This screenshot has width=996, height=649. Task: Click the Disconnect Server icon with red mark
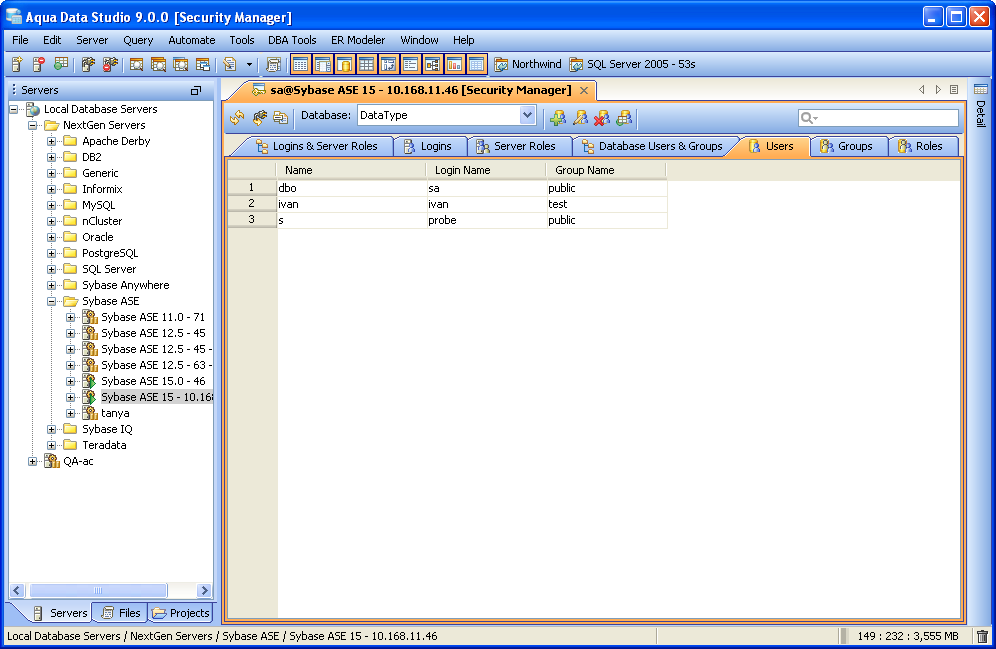point(111,64)
